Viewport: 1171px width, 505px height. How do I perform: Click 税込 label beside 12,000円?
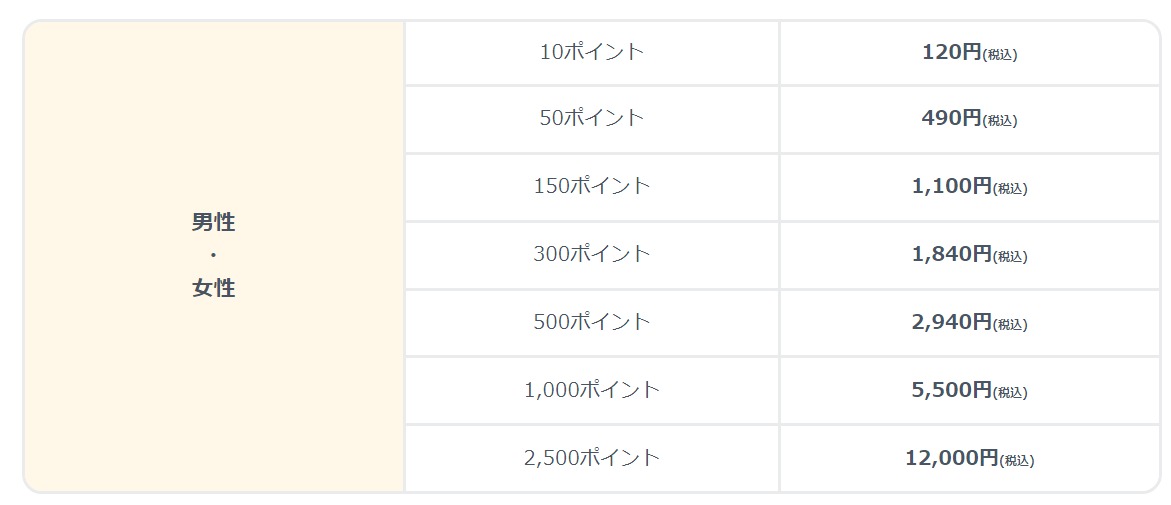click(x=1016, y=461)
